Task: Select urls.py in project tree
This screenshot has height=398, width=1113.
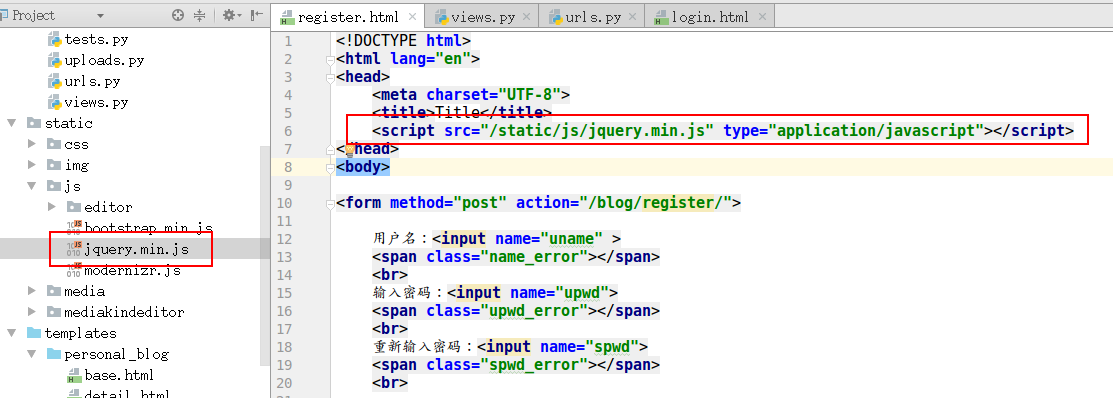Action: tap(92, 82)
